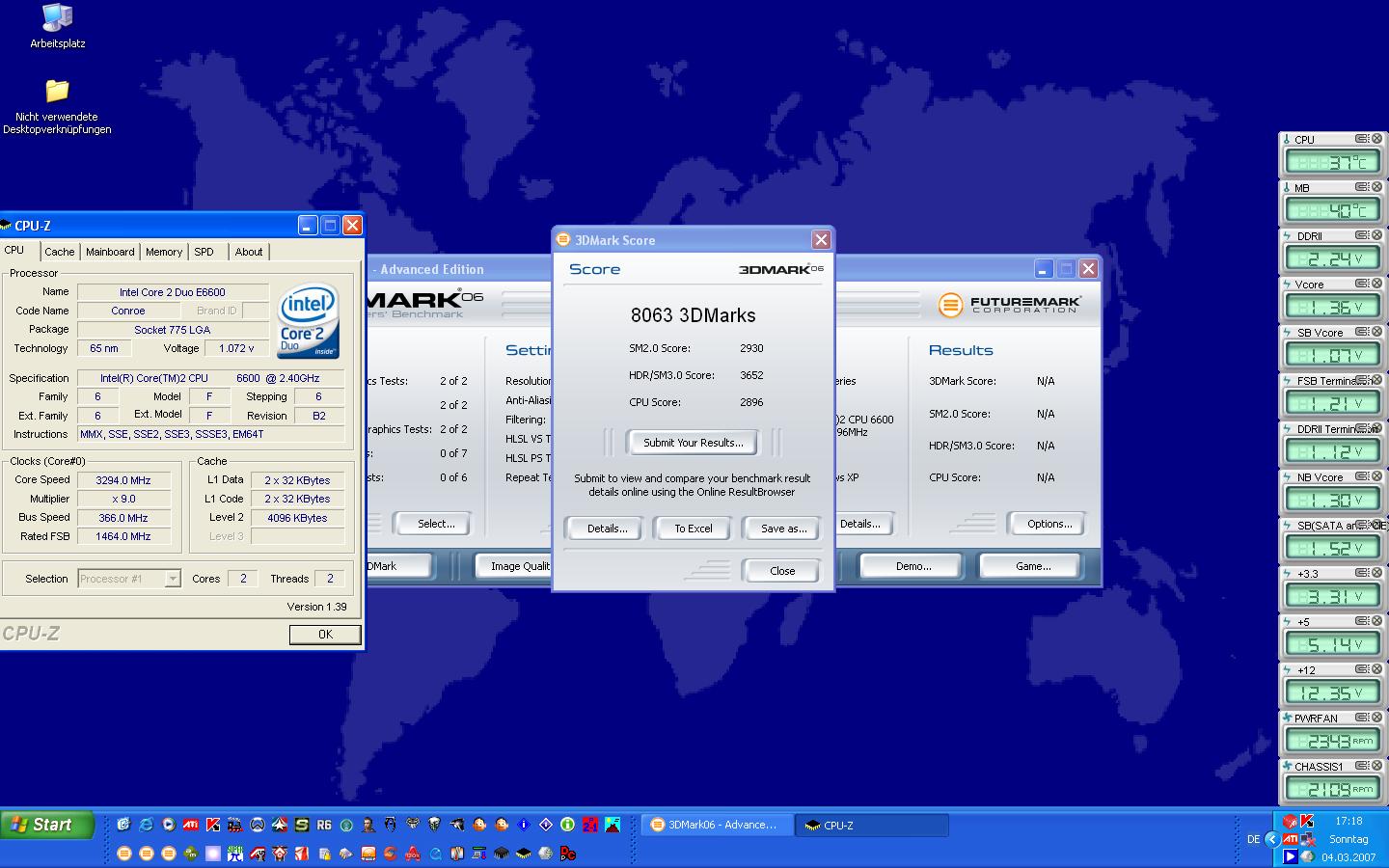Expand hidden tray icons with the arrow
The width and height of the screenshot is (1389, 868).
(1272, 839)
